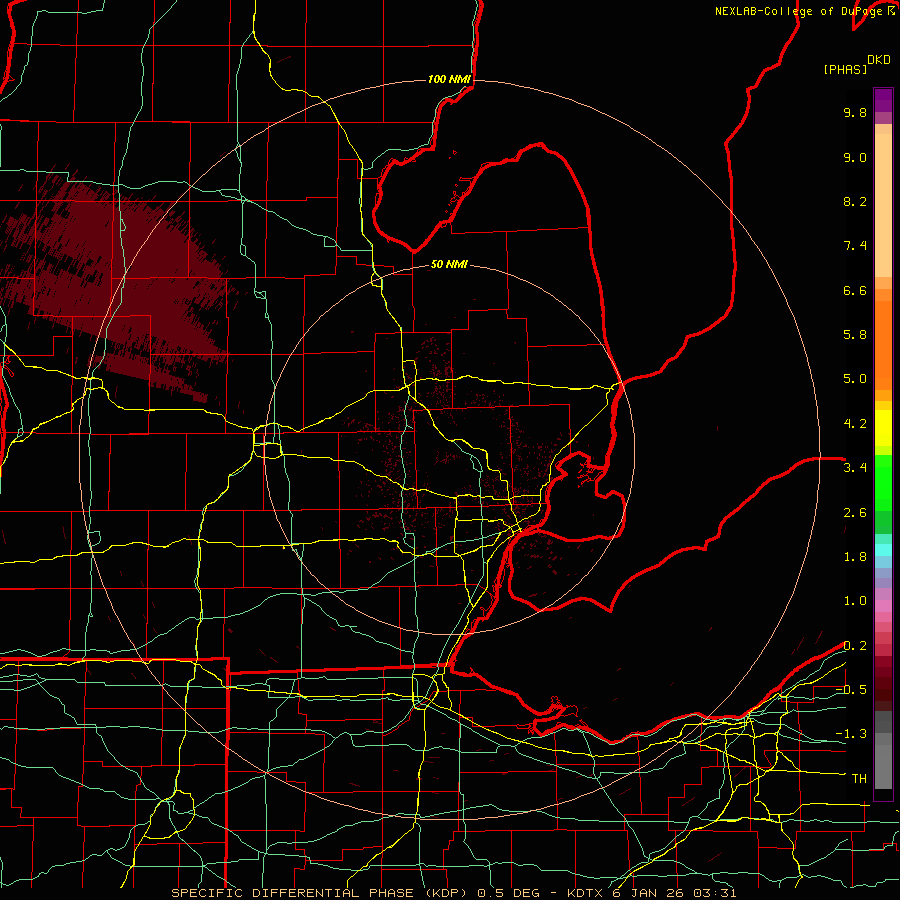Click the 5.0 scale value
This screenshot has height=900, width=900.
pyautogui.click(x=855, y=379)
